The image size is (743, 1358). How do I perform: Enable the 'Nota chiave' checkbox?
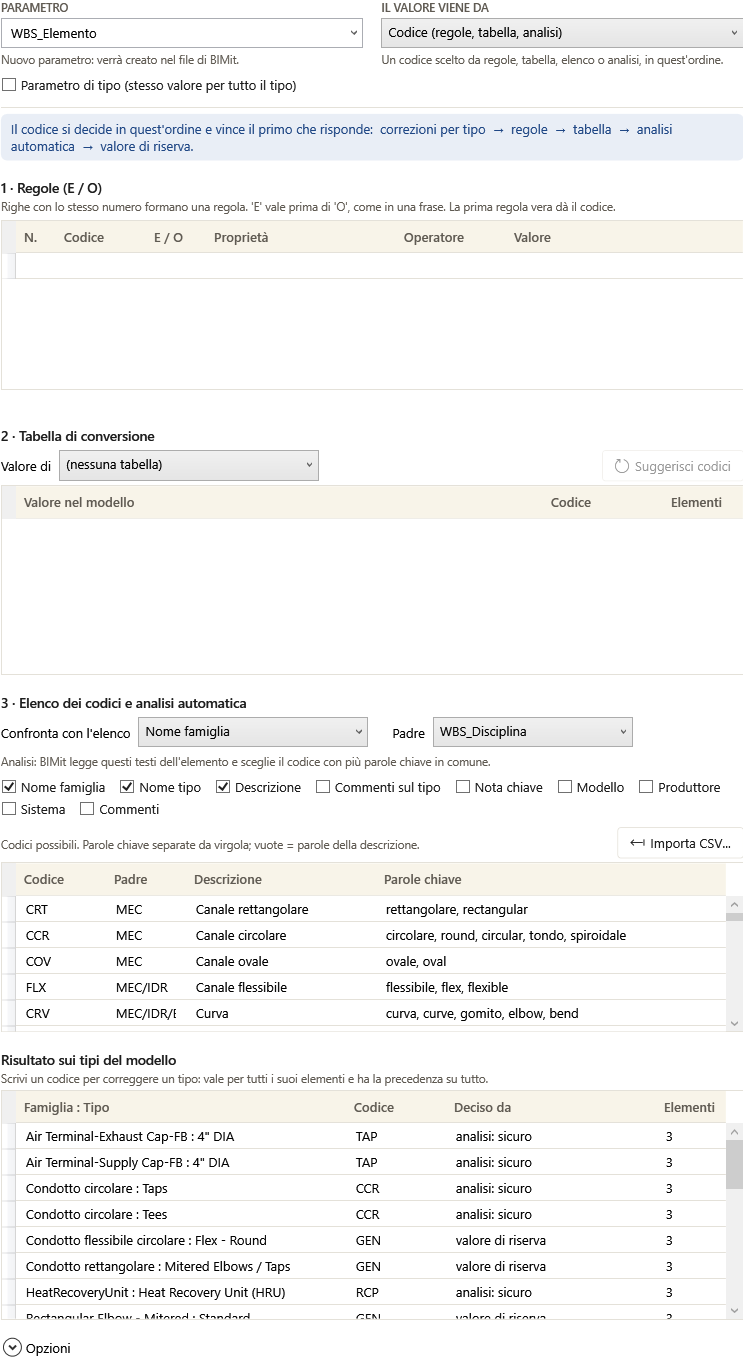click(x=463, y=787)
